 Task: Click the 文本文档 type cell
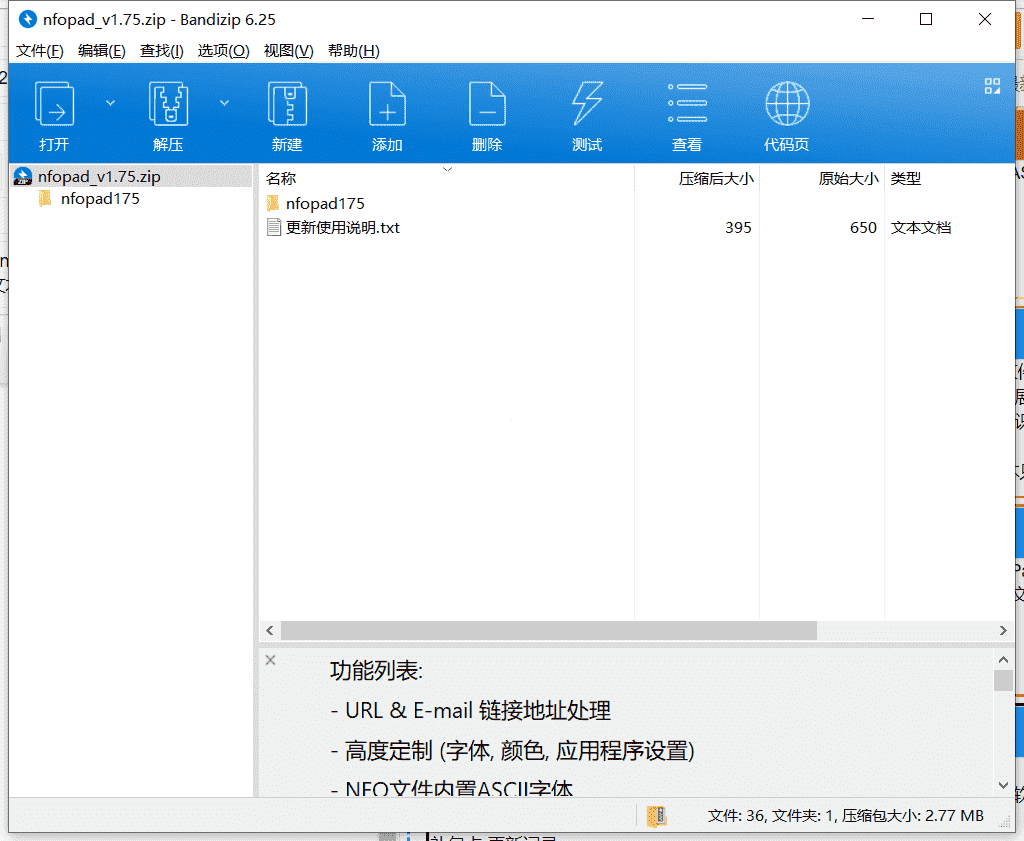click(x=921, y=227)
